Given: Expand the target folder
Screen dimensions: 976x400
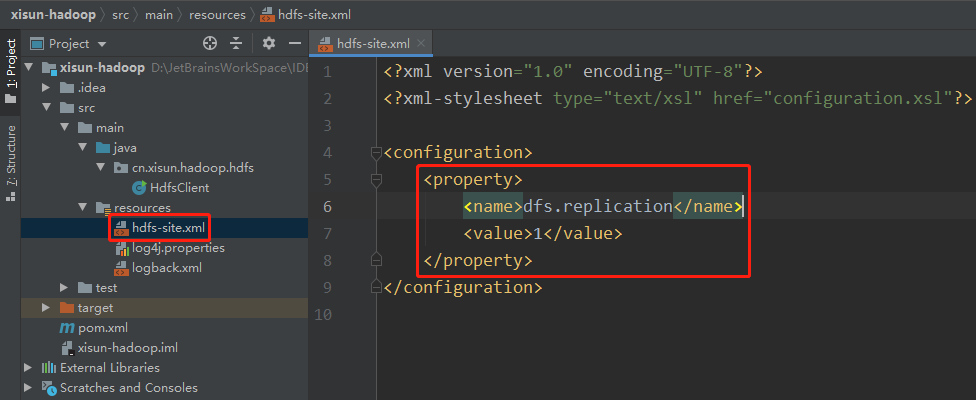Looking at the screenshot, I should [46, 307].
